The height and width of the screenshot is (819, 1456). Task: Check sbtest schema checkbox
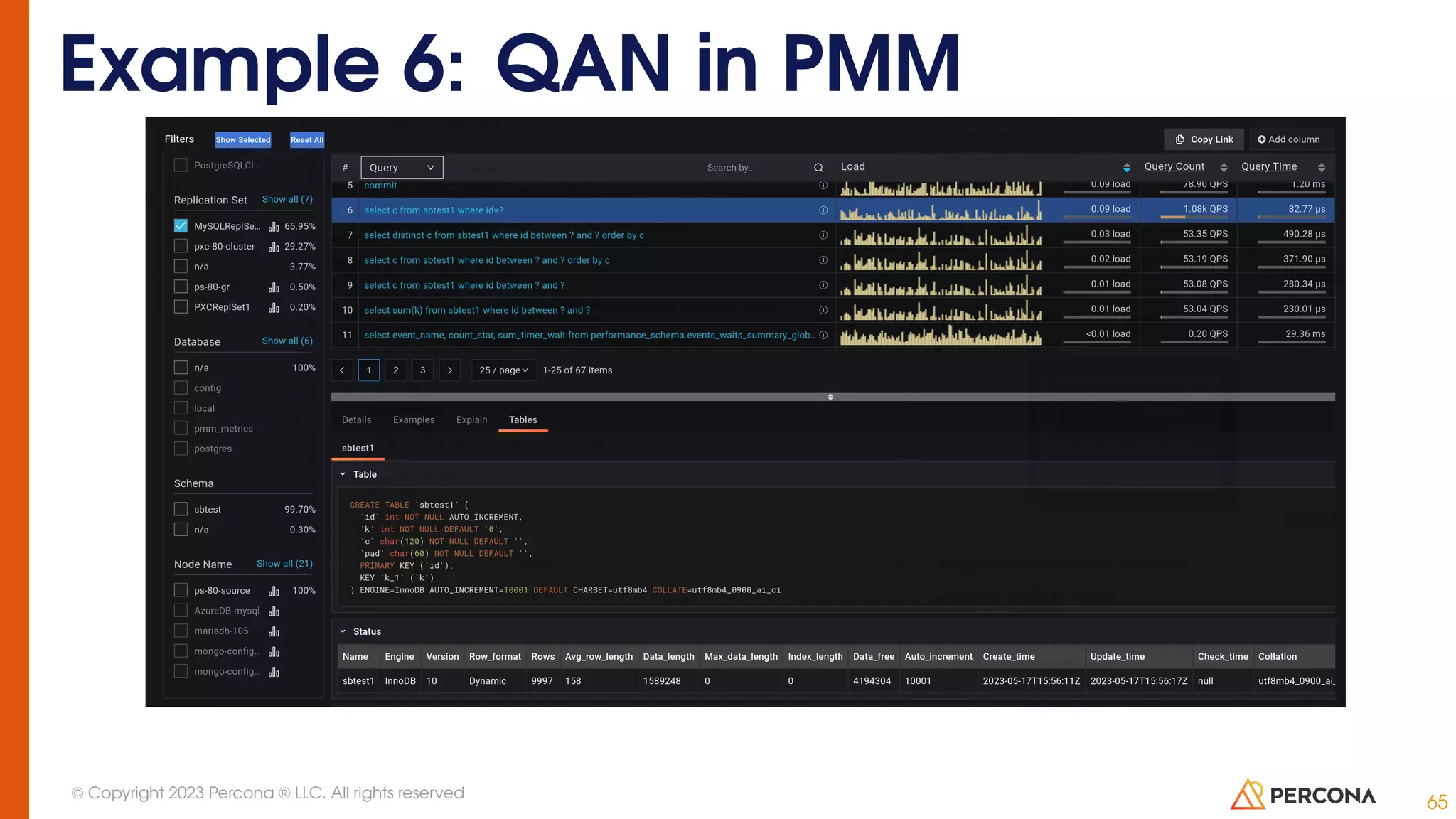[x=181, y=510]
